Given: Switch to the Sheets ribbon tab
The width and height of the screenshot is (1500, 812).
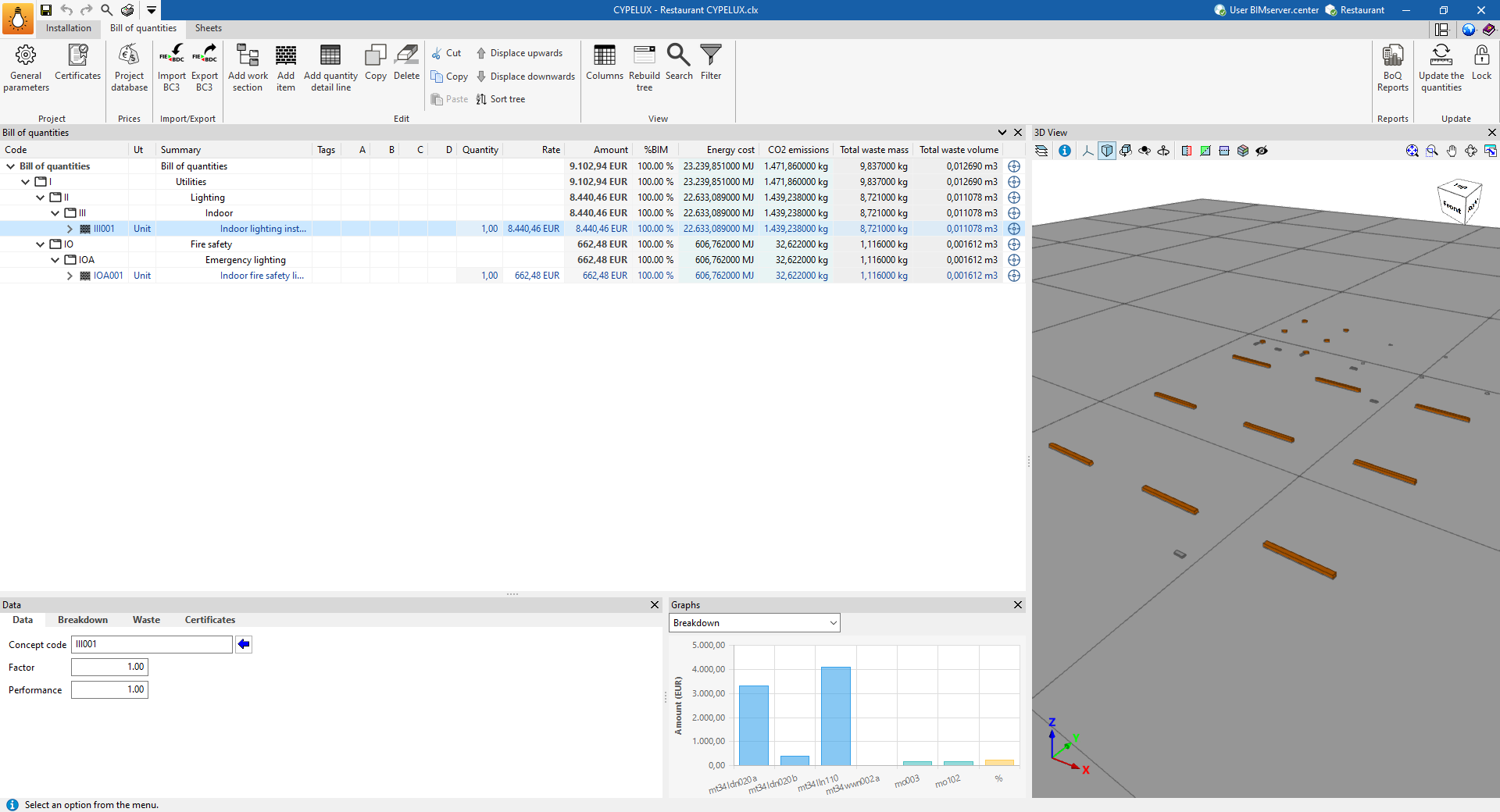Looking at the screenshot, I should coord(208,28).
